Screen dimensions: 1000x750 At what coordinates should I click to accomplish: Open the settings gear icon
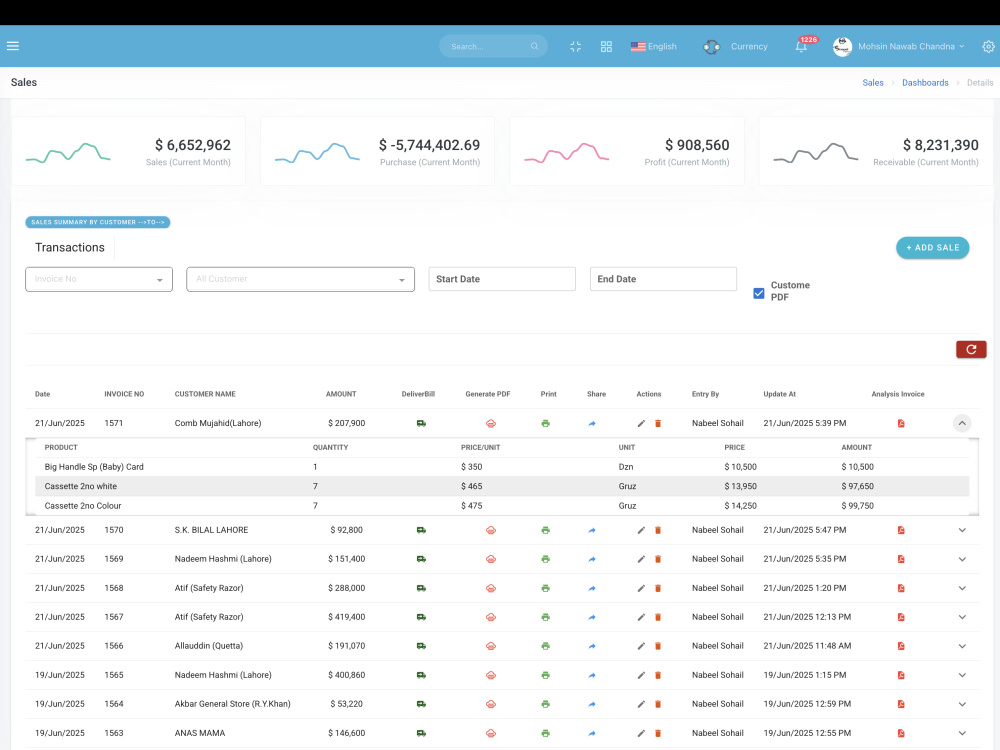pyautogui.click(x=988, y=47)
